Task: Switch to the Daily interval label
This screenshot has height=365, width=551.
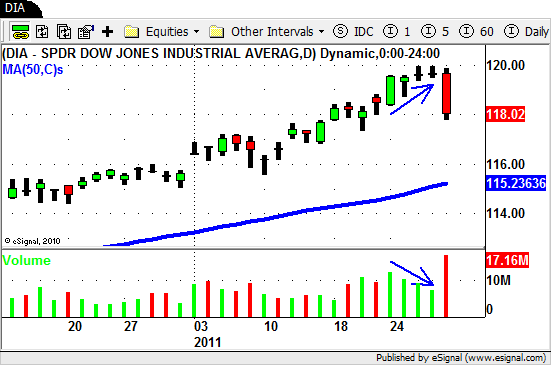Action: click(x=537, y=32)
